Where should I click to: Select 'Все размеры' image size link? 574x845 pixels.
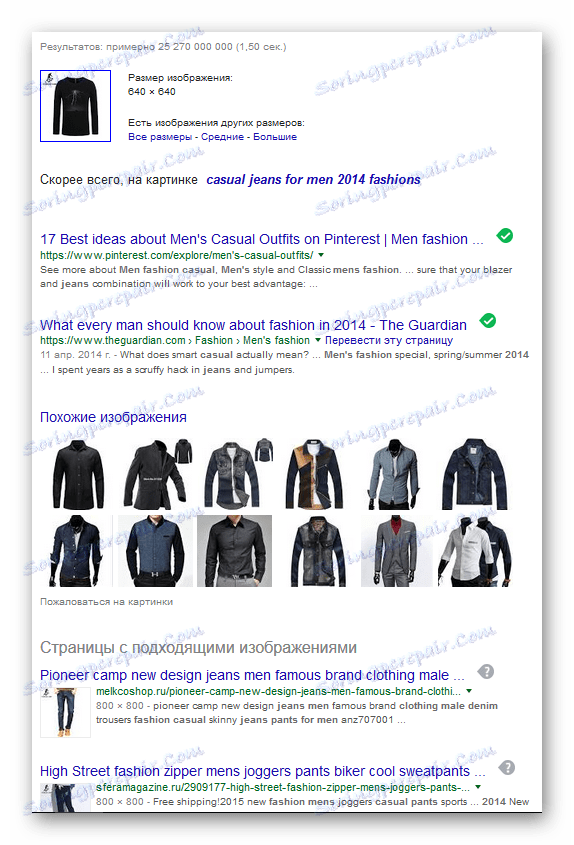(x=160, y=137)
